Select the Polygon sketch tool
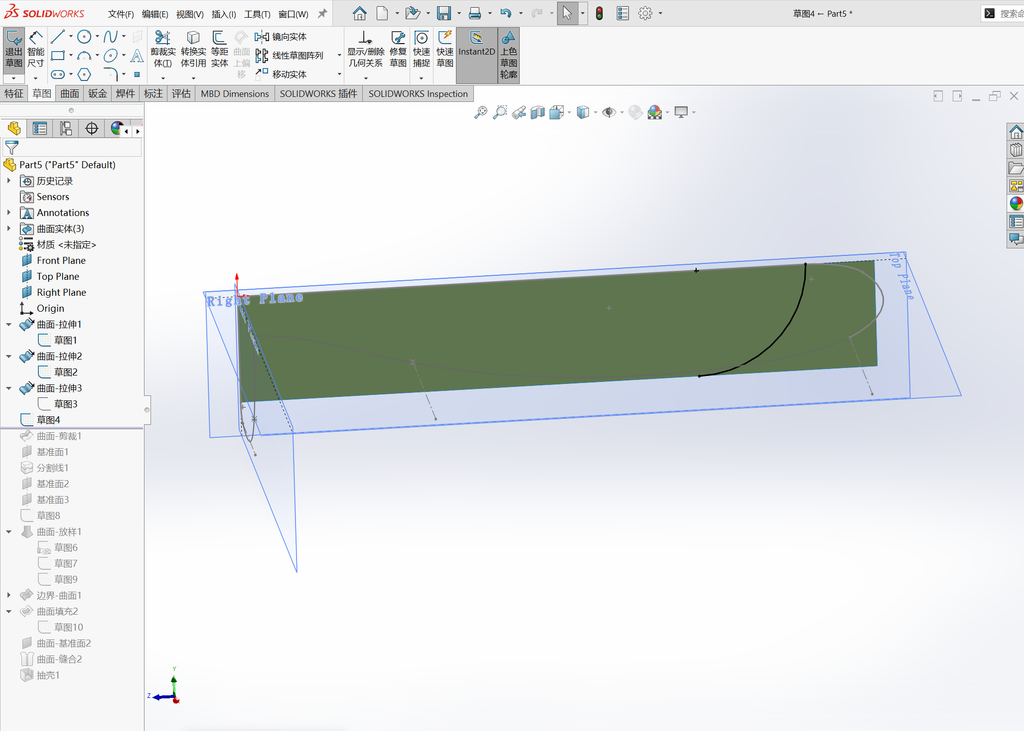 84,74
